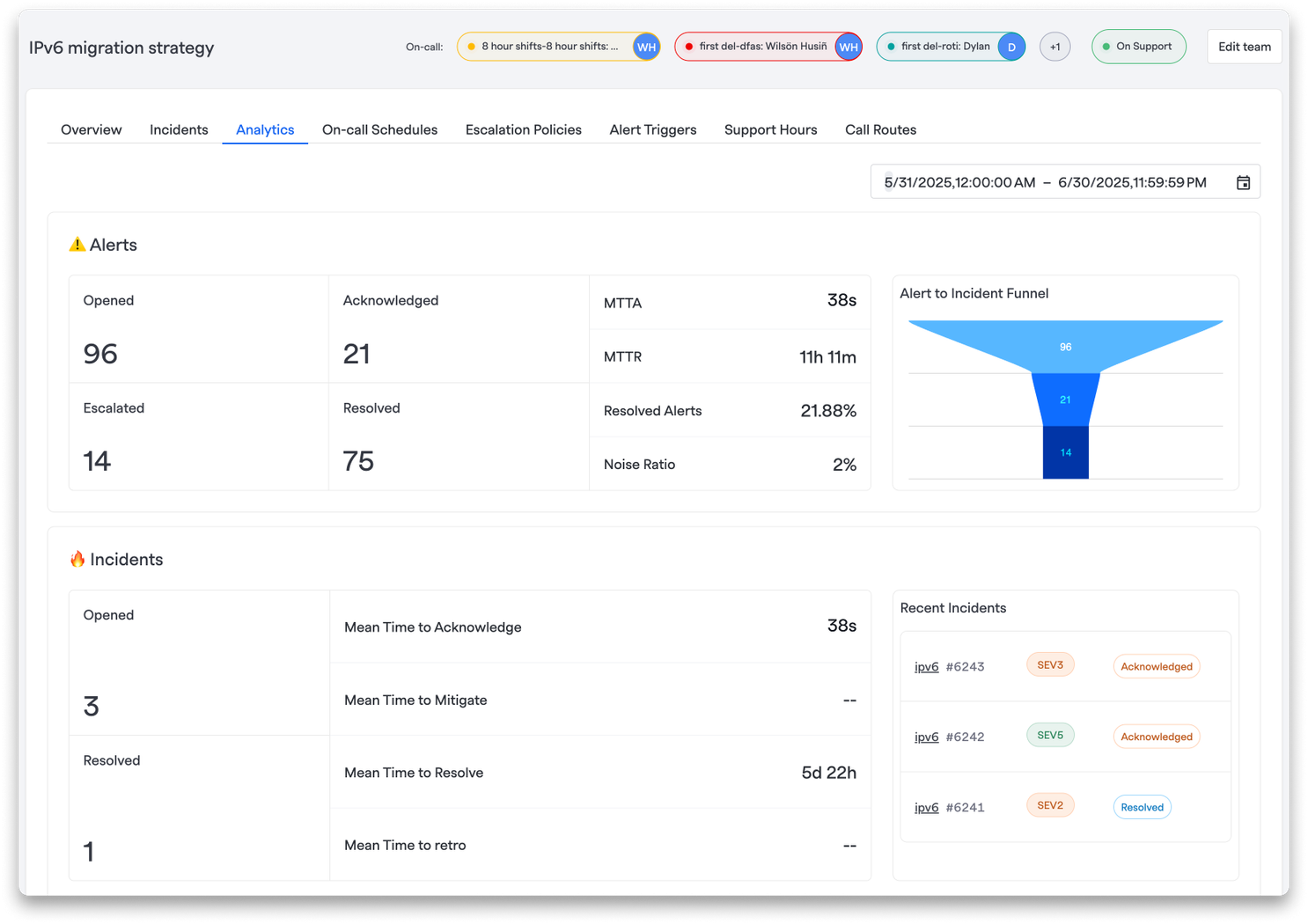Click the IPv6 migration strategy title
This screenshot has height=924, width=1308.
point(121,48)
